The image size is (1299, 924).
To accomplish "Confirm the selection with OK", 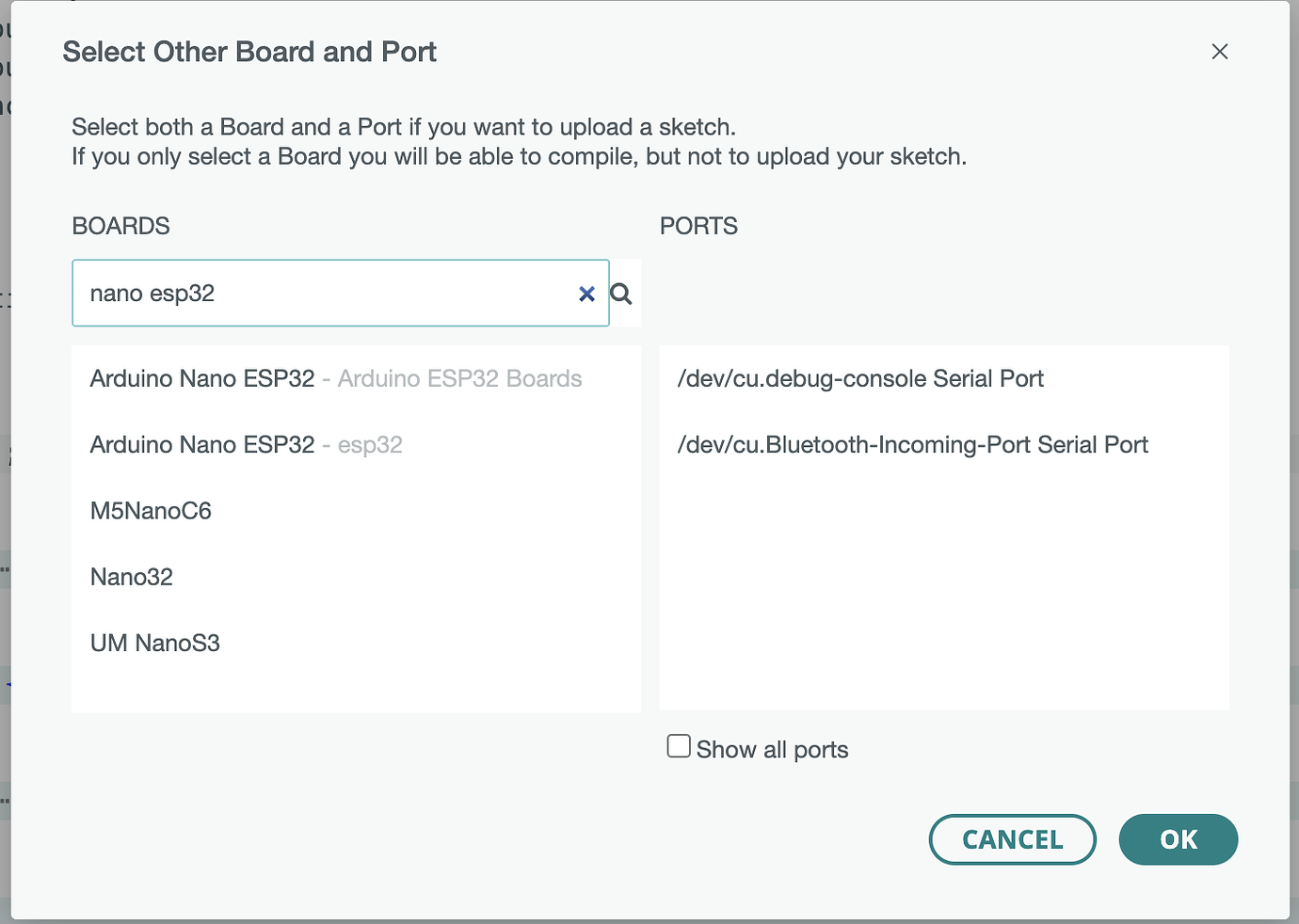I will tap(1178, 839).
